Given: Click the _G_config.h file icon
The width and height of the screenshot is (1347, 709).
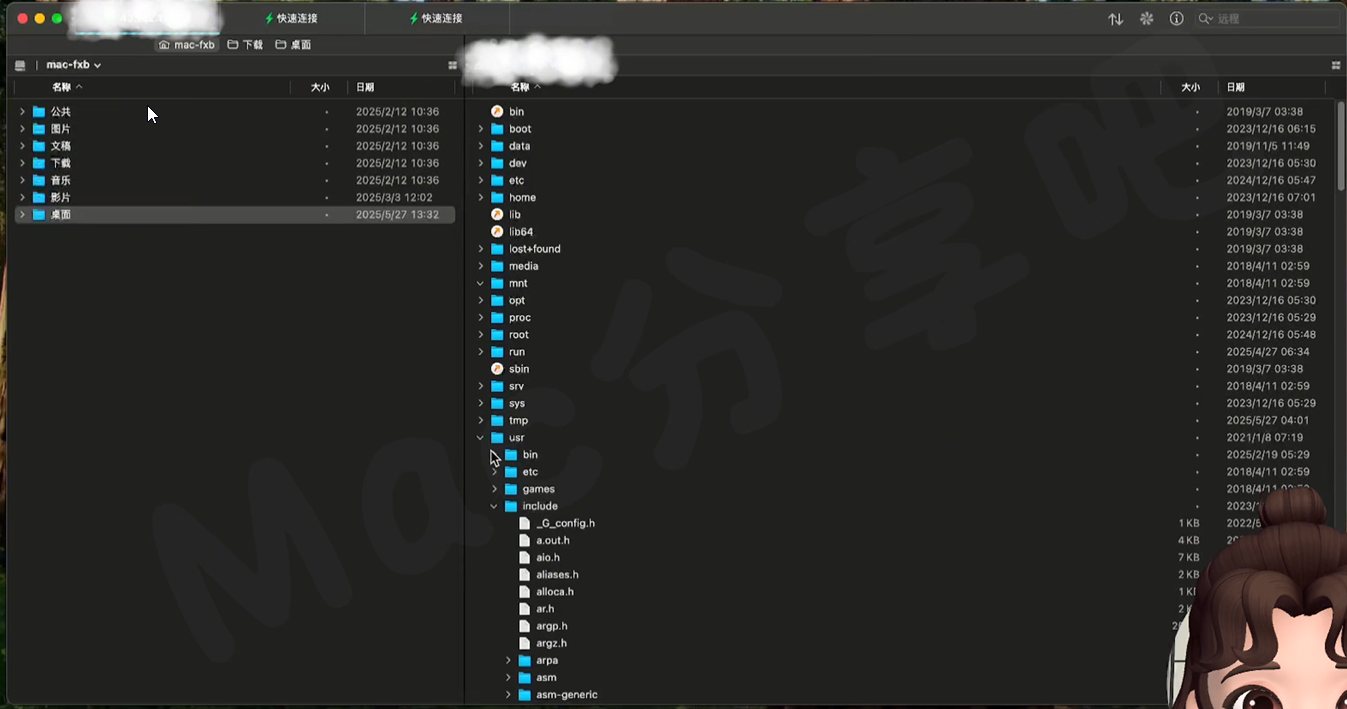Looking at the screenshot, I should [525, 523].
